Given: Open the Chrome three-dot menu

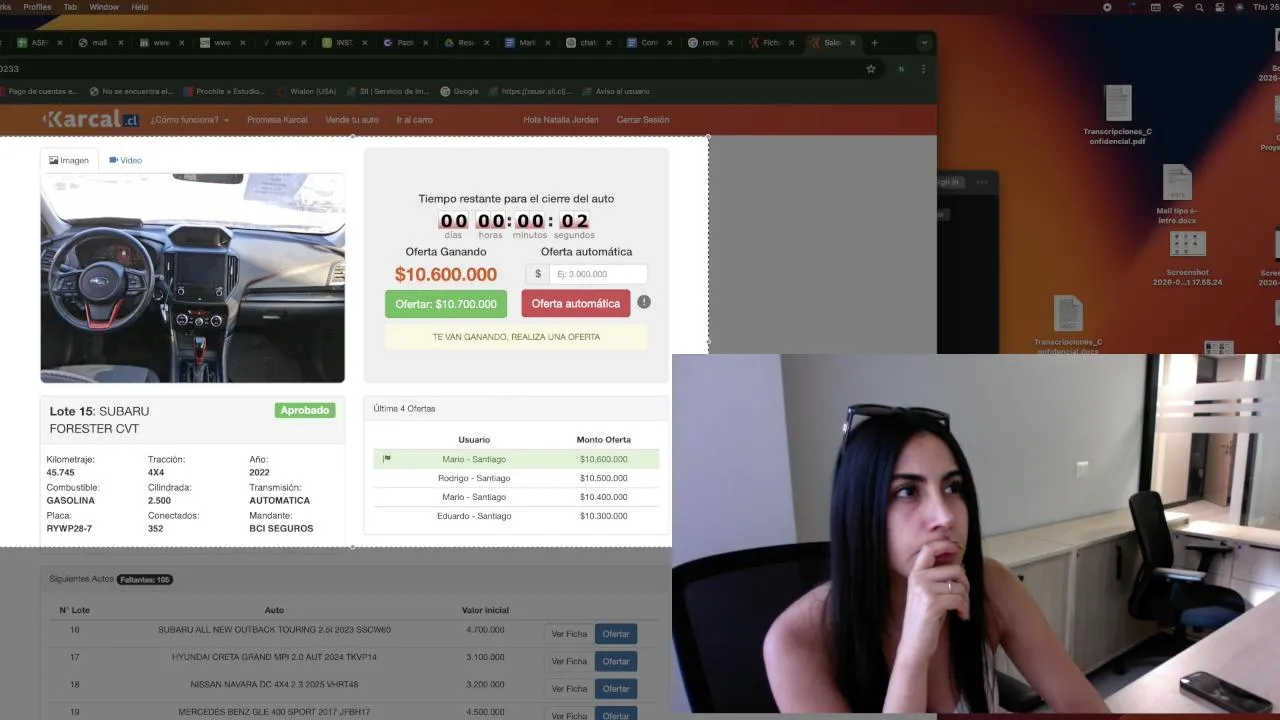Looking at the screenshot, I should (x=923, y=69).
